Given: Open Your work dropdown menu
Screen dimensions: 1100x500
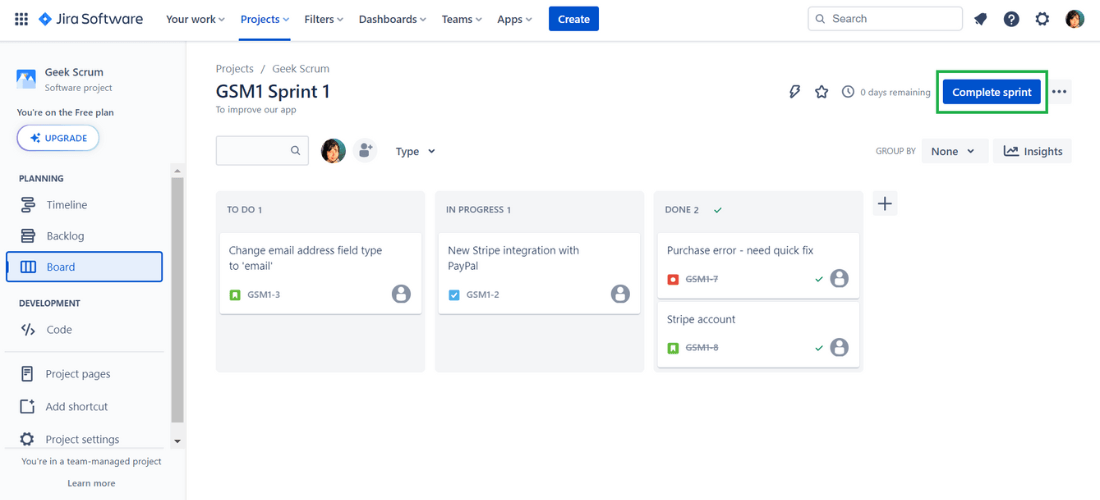Looking at the screenshot, I should [x=195, y=19].
